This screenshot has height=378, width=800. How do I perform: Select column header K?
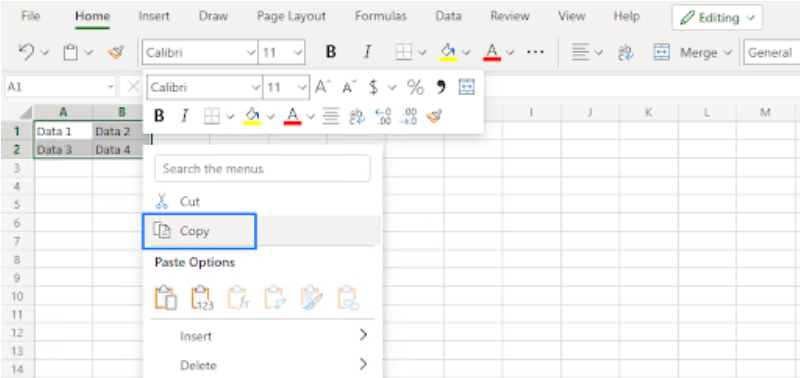tap(648, 112)
